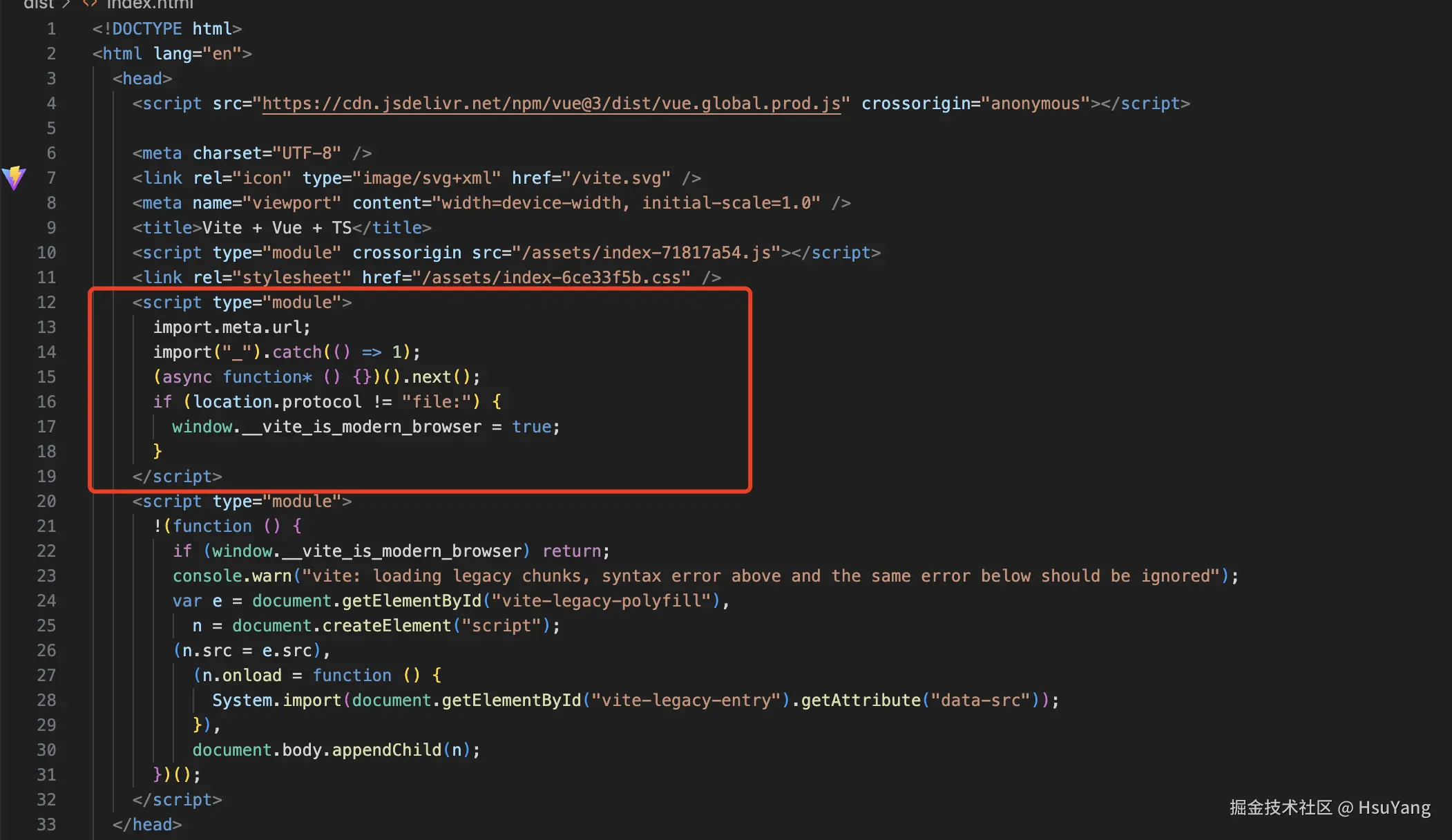
Task: Click the HTML file icon in breadcrumb
Action: coord(90,3)
